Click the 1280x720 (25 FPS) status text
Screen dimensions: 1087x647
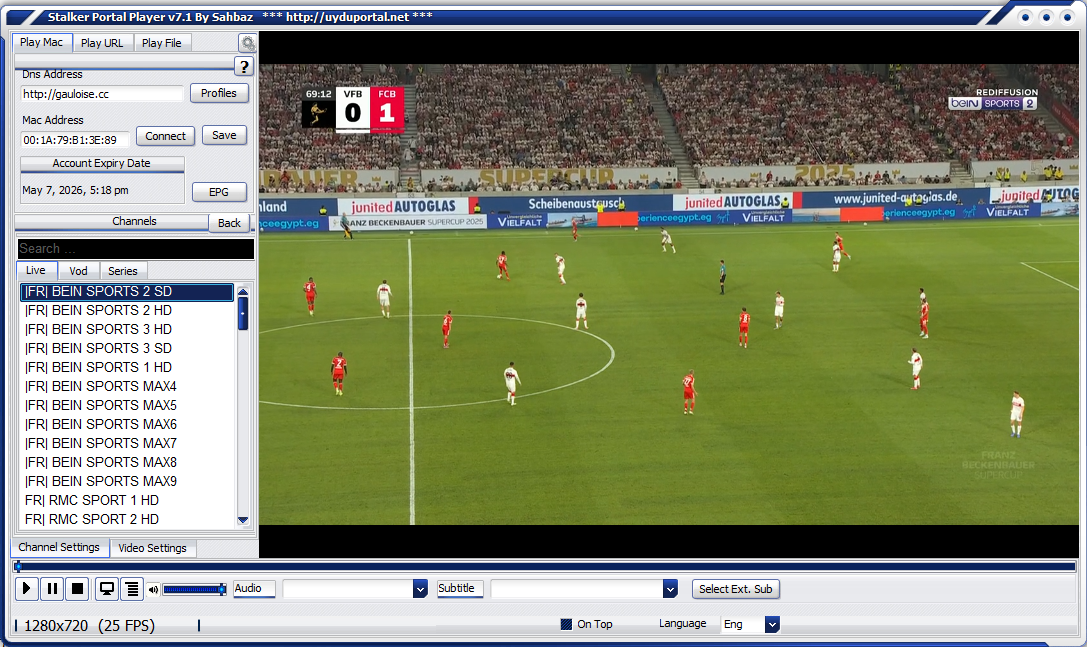coord(89,626)
